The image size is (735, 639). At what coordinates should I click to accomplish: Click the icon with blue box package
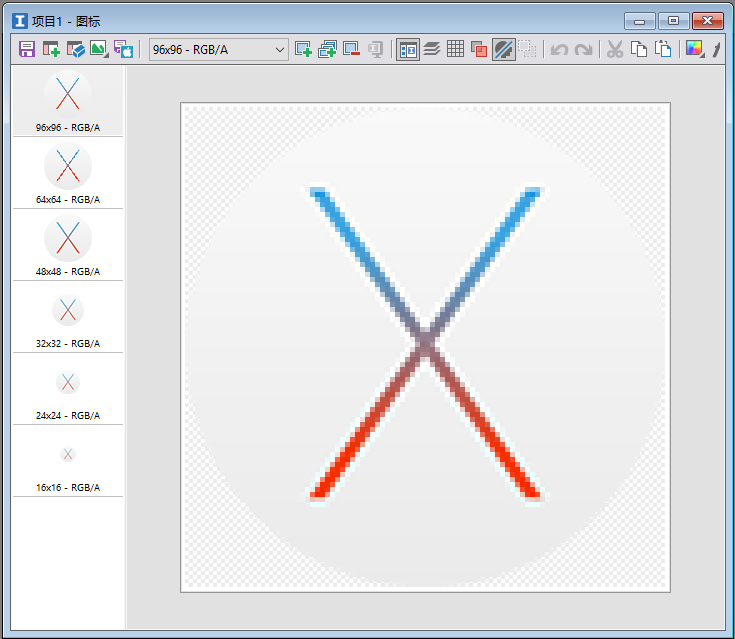click(75, 49)
